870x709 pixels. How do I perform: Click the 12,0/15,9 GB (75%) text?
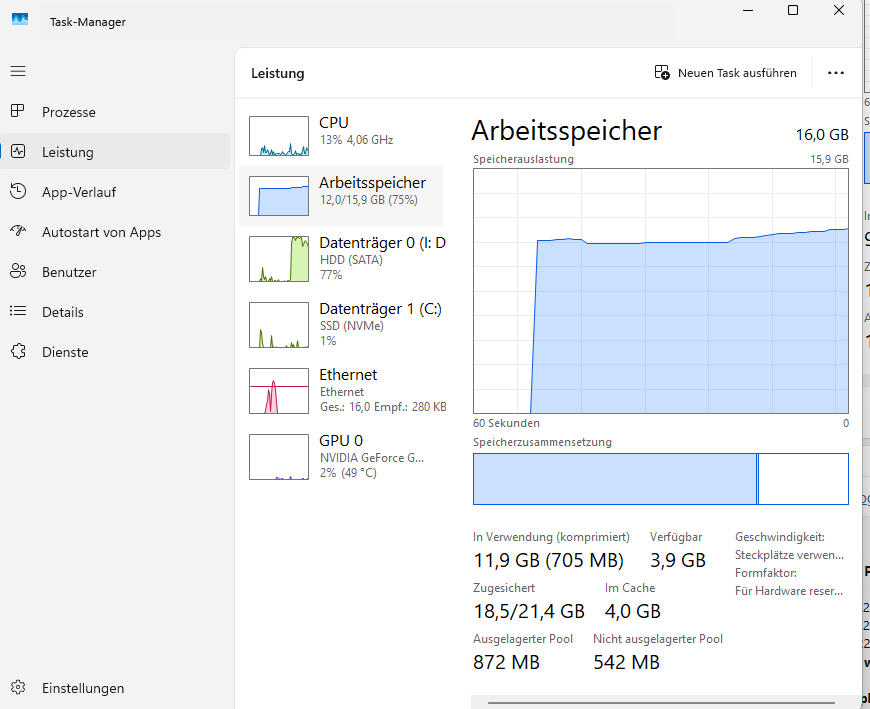click(368, 200)
